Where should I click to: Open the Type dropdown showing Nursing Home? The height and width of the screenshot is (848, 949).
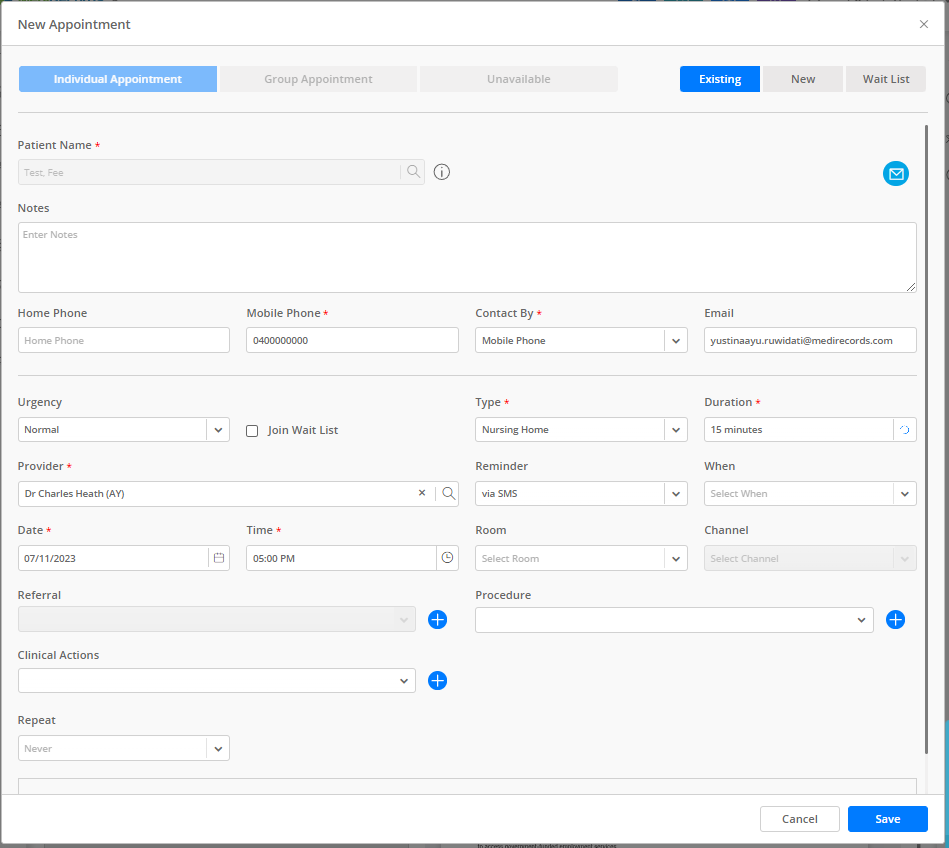(675, 430)
